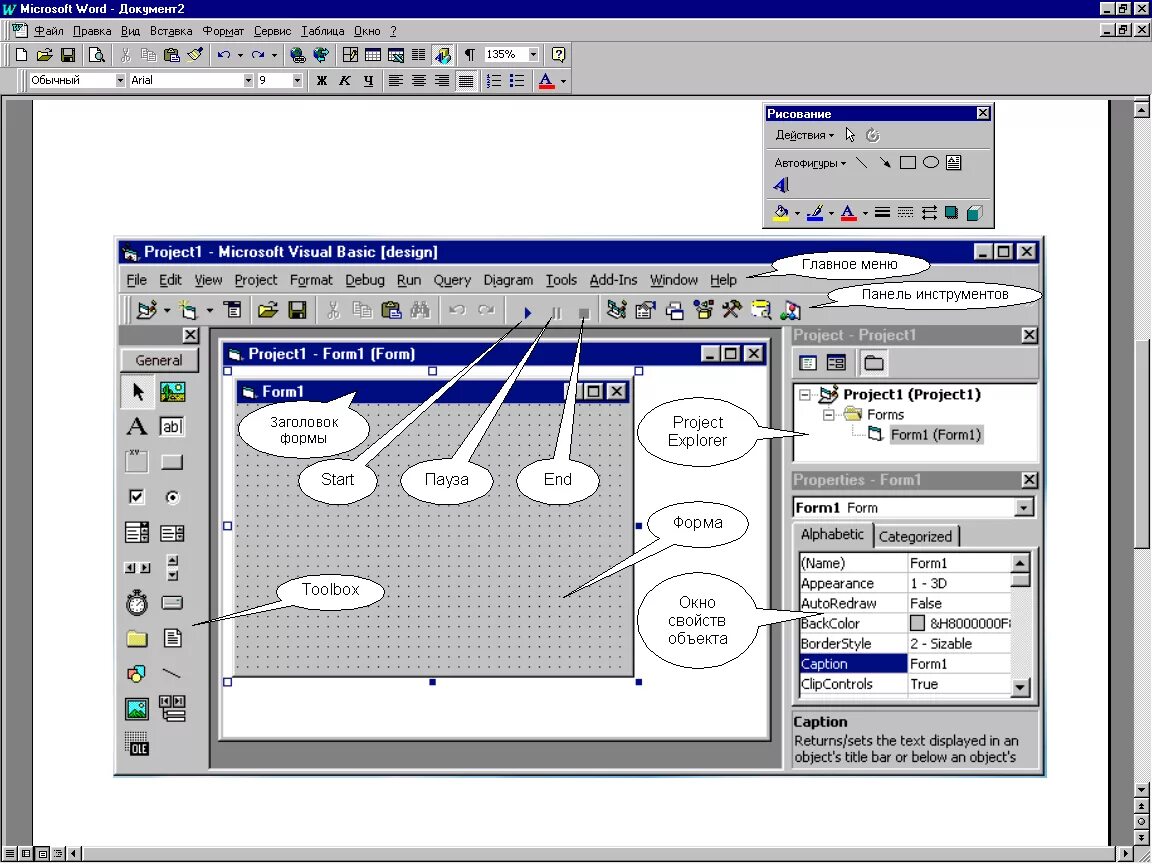Select the arrow line tool in Рисование panel
Screen dimensions: 1152x864
pyautogui.click(x=885, y=162)
